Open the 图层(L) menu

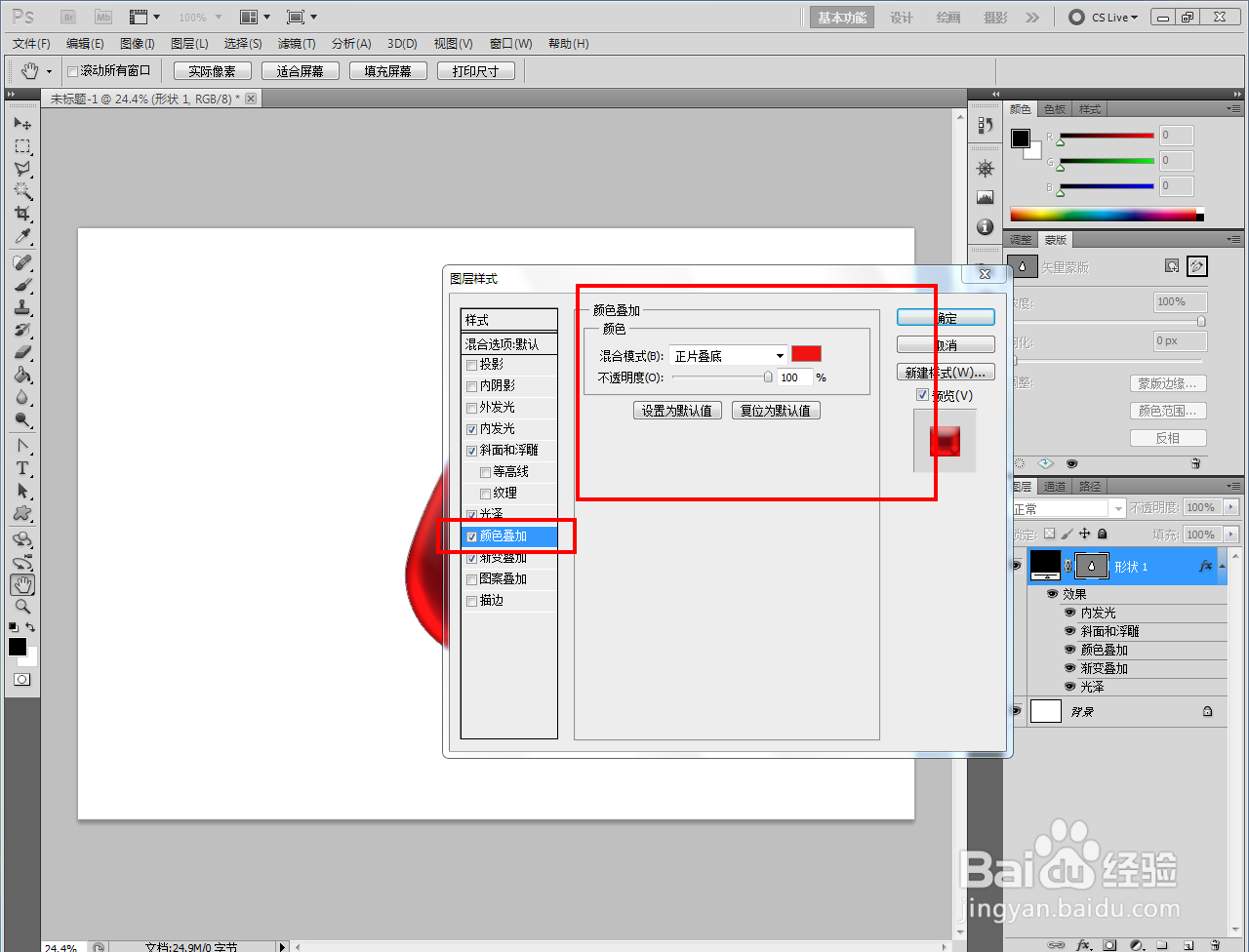tap(189, 44)
